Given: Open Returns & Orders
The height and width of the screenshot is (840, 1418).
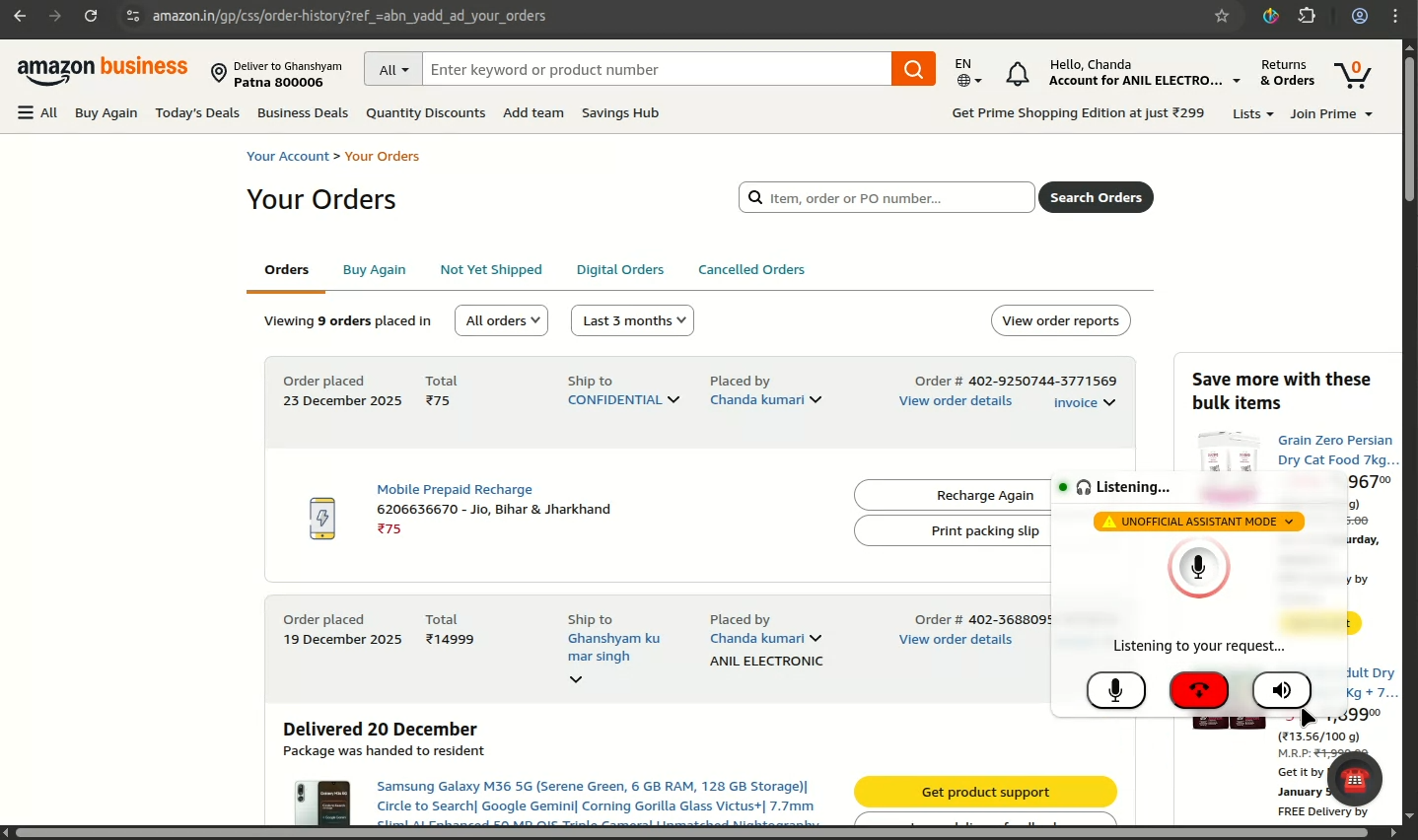Looking at the screenshot, I should [x=1289, y=73].
